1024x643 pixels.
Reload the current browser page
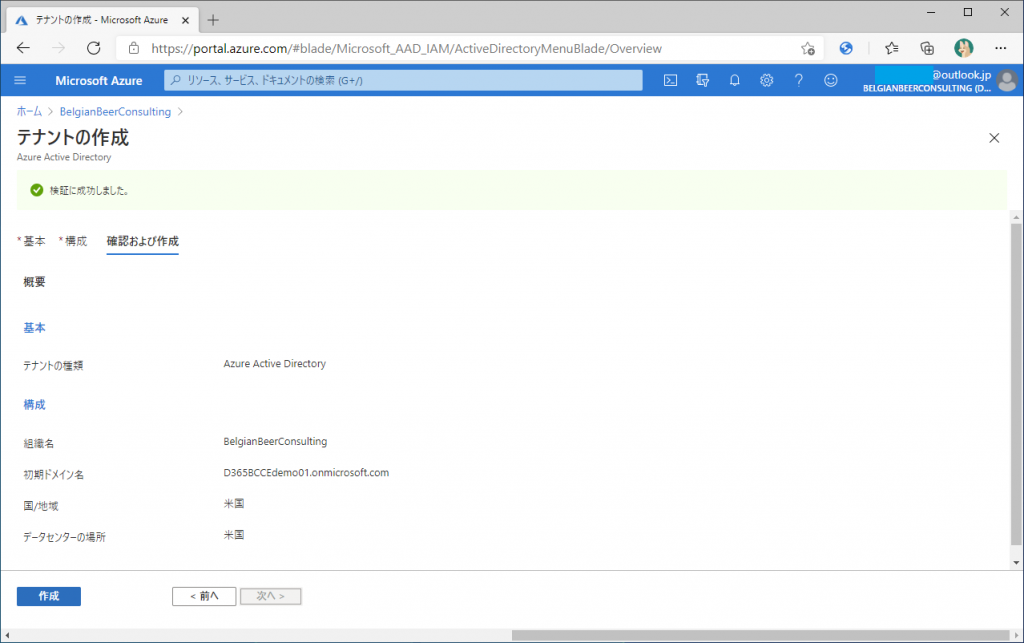94,48
